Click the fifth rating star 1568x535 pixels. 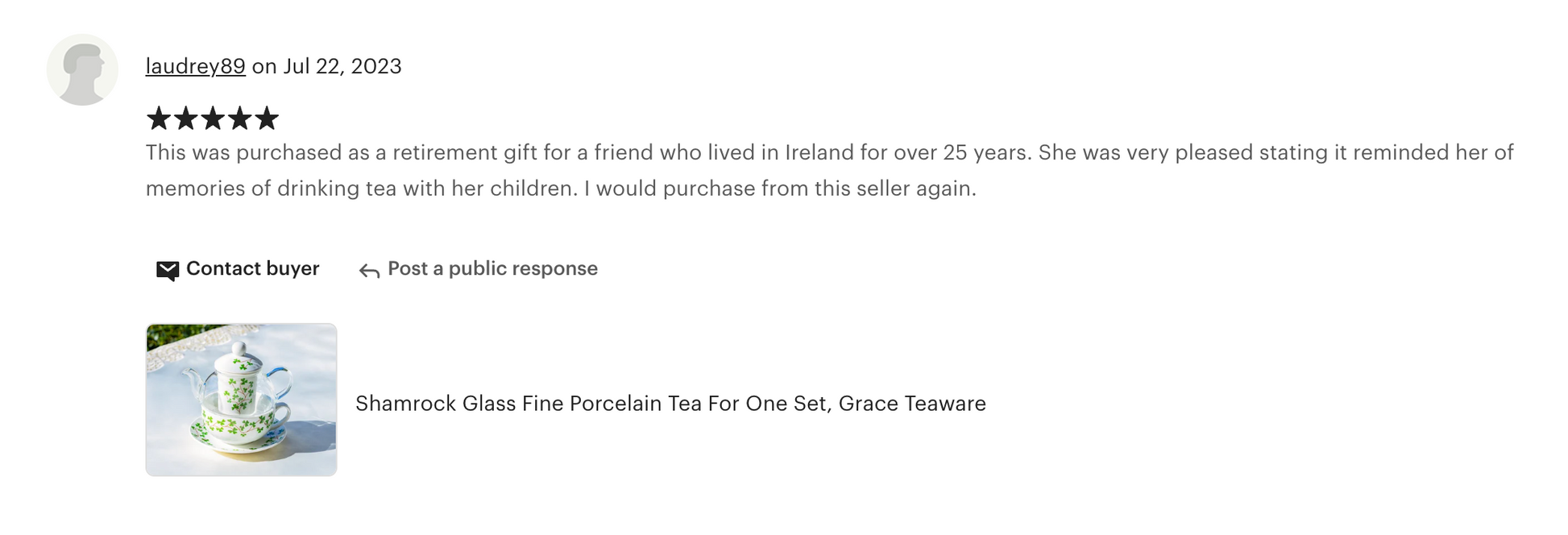pyautogui.click(x=267, y=119)
